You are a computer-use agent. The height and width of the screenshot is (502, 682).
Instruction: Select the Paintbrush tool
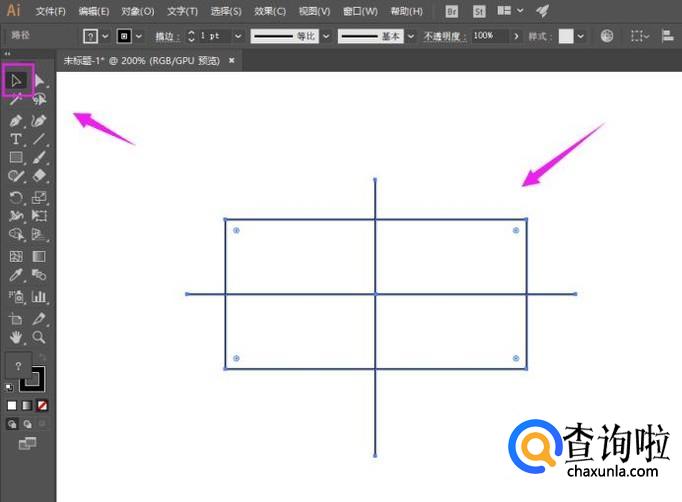pos(39,157)
